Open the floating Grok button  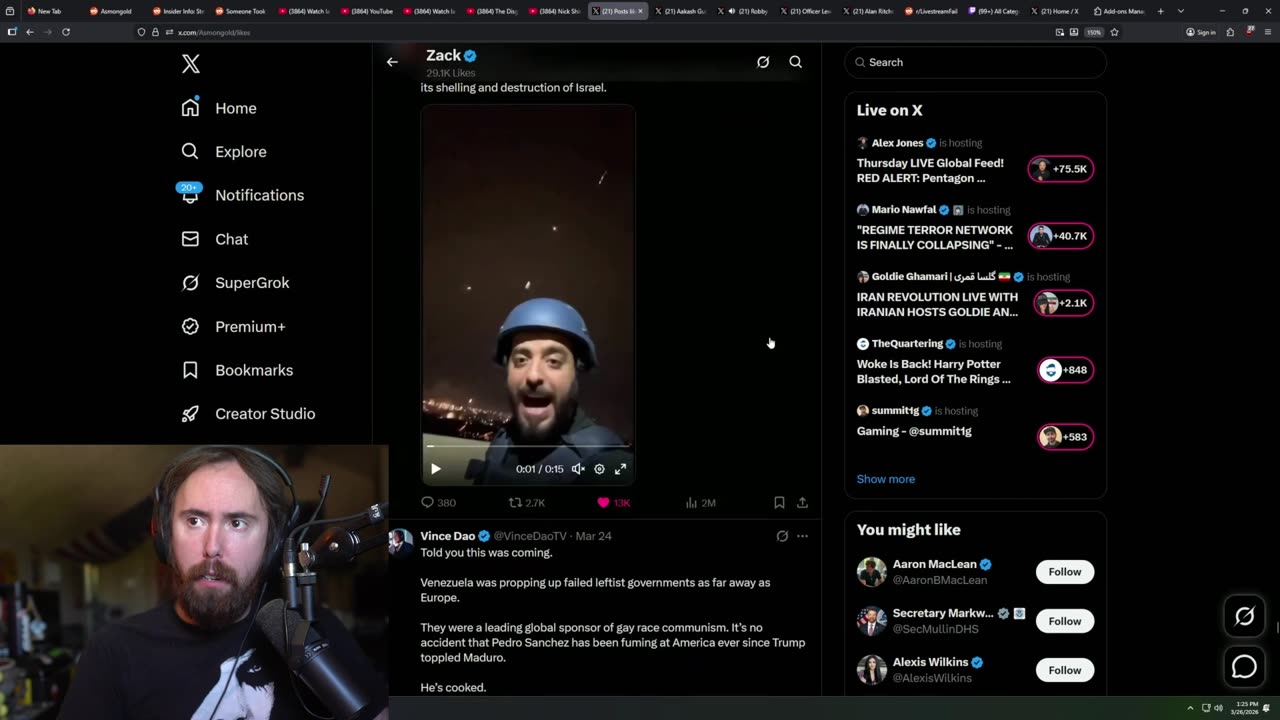1244,617
